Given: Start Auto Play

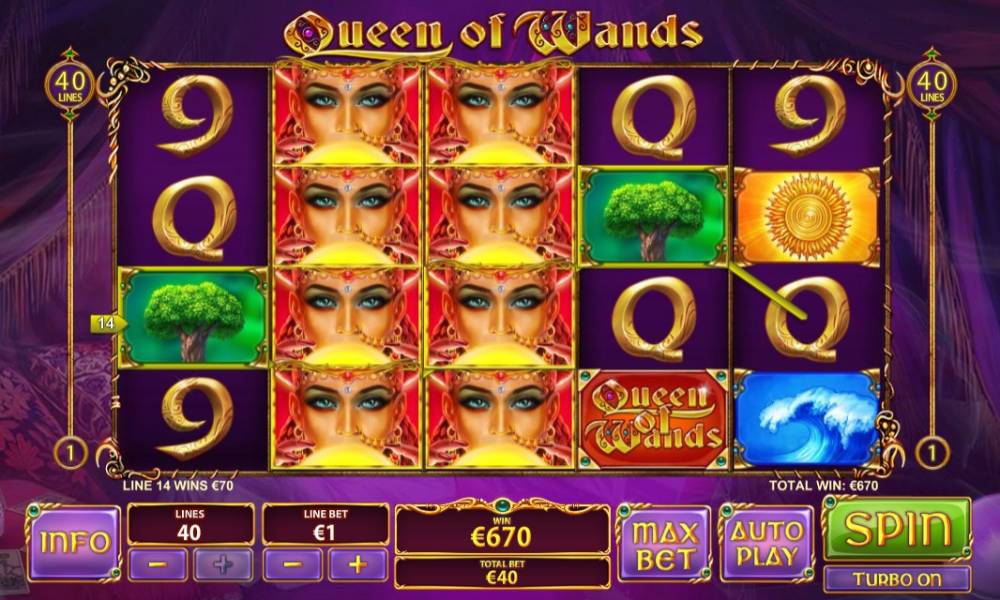Looking at the screenshot, I should pyautogui.click(x=767, y=544).
